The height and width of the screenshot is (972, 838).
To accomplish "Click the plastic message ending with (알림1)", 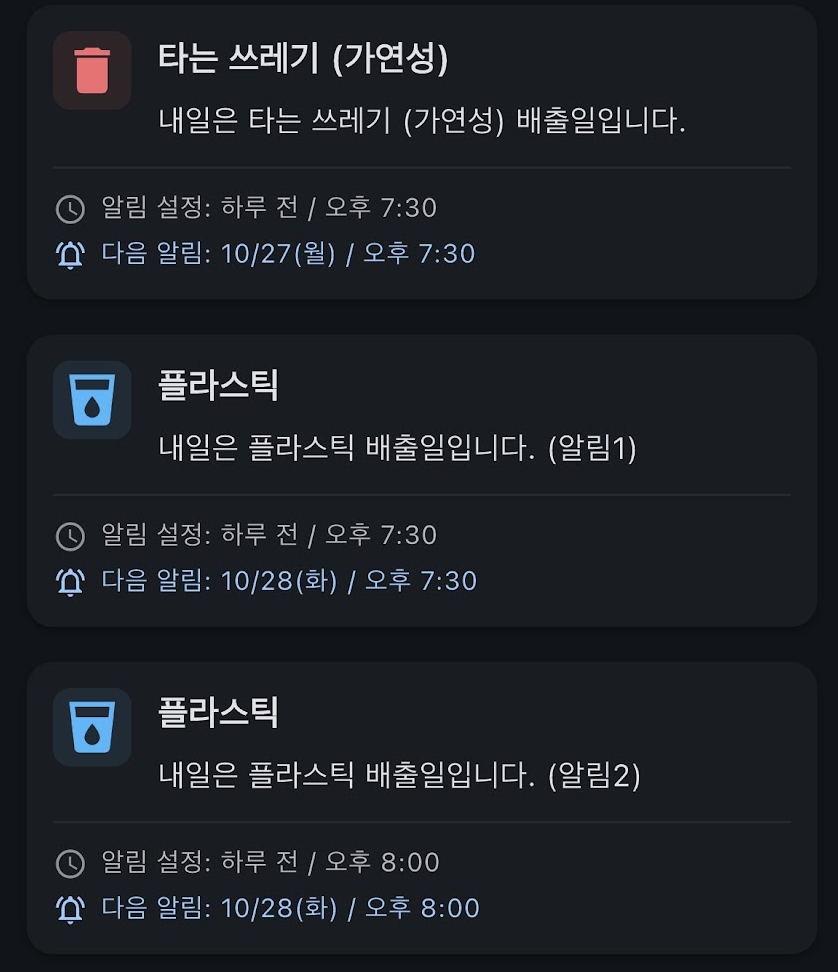I will point(398,448).
